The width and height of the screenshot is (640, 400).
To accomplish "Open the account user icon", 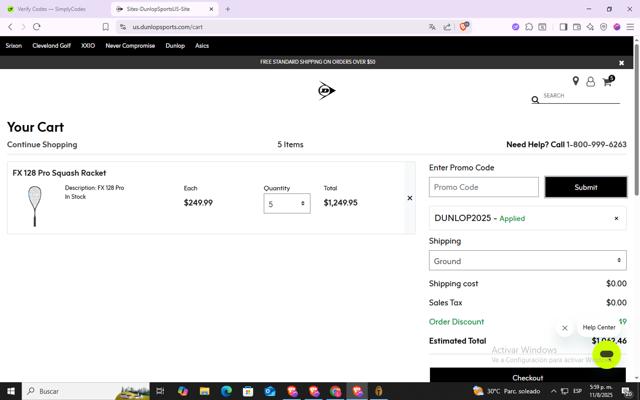I will point(590,82).
